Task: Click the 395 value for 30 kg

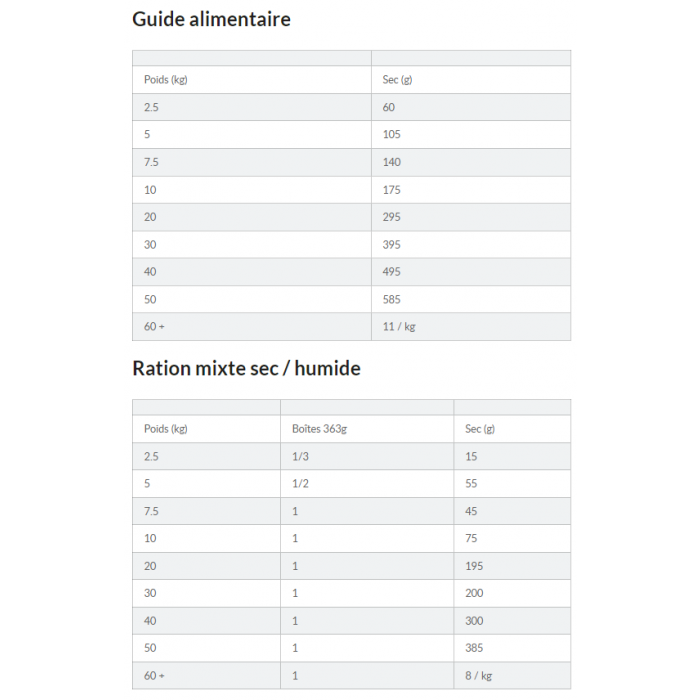Action: pyautogui.click(x=391, y=244)
